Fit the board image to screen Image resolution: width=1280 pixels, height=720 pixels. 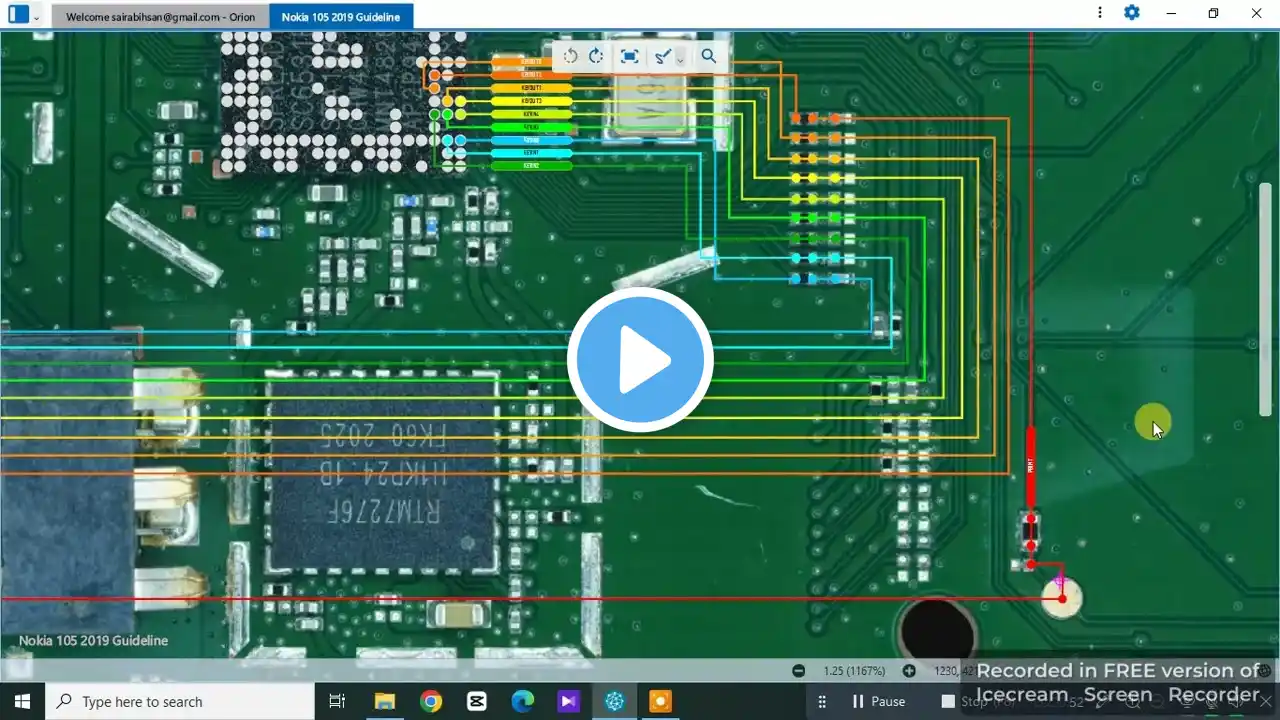[629, 56]
